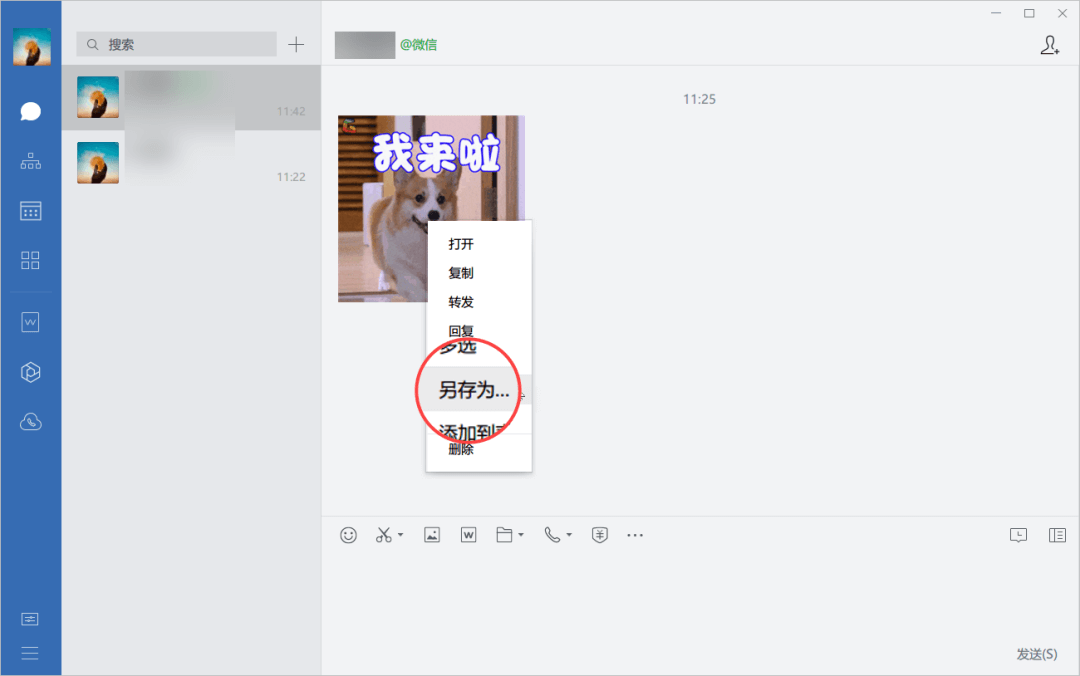
Task: Close the window
Action: coord(1062,13)
